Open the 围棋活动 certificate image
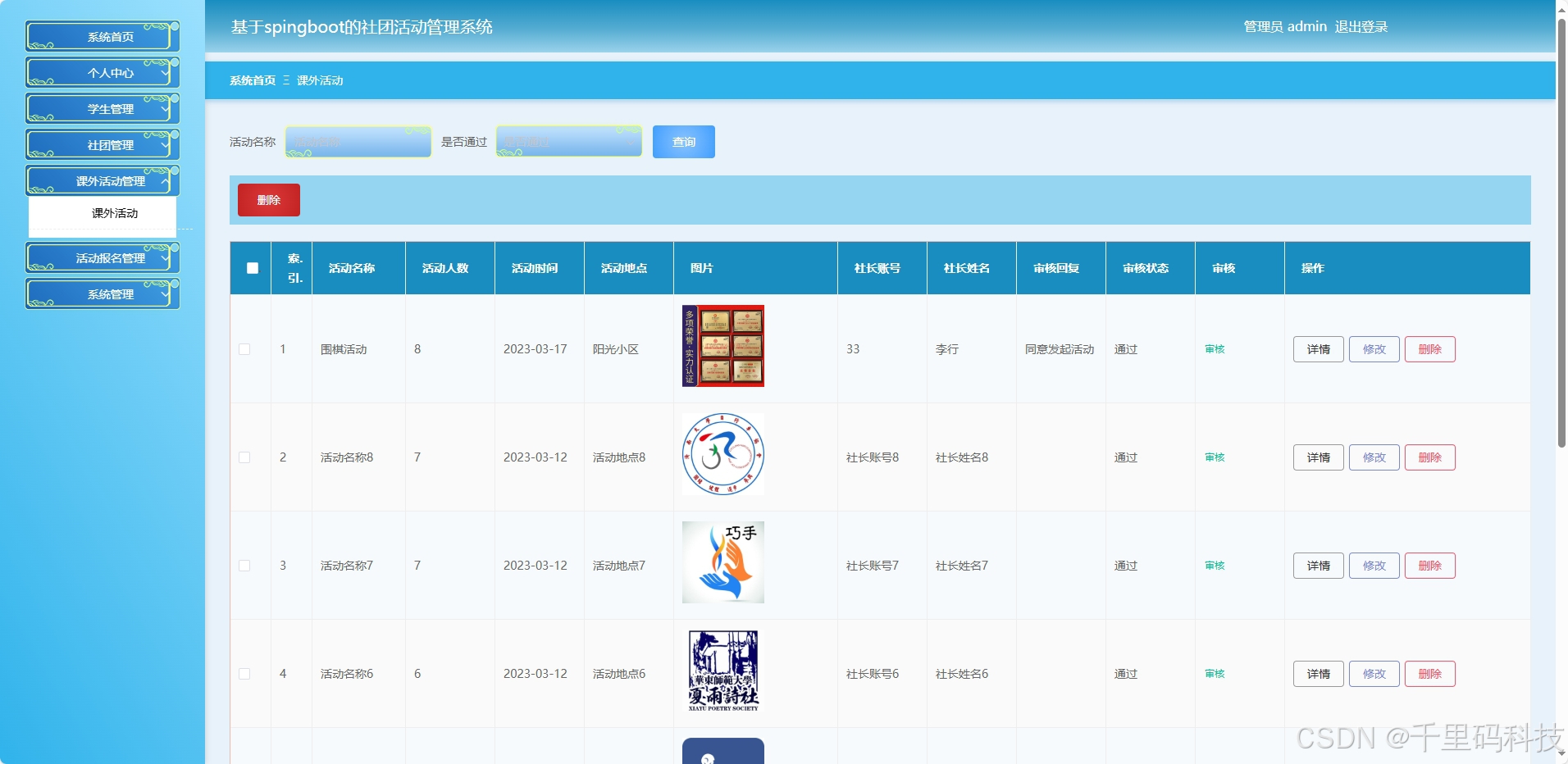 pyautogui.click(x=723, y=346)
